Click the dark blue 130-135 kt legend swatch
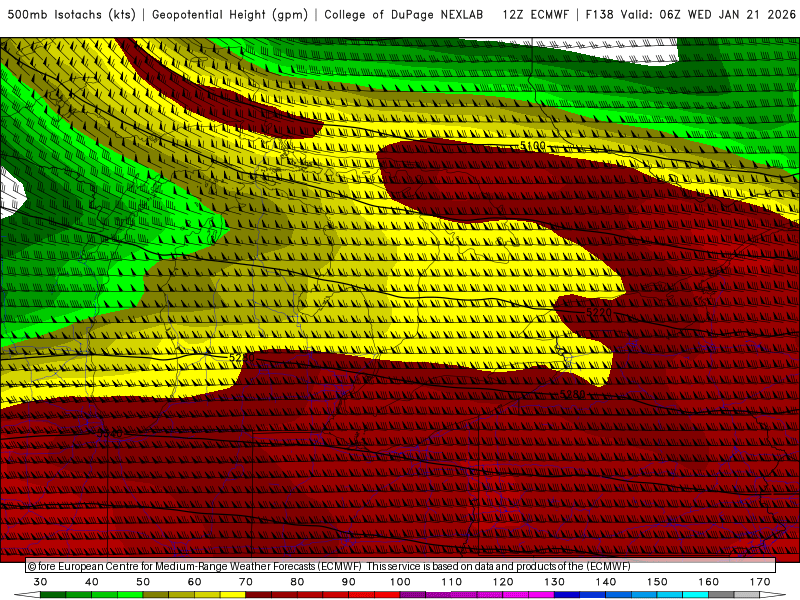Image resolution: width=800 pixels, height=600 pixels. tap(567, 594)
